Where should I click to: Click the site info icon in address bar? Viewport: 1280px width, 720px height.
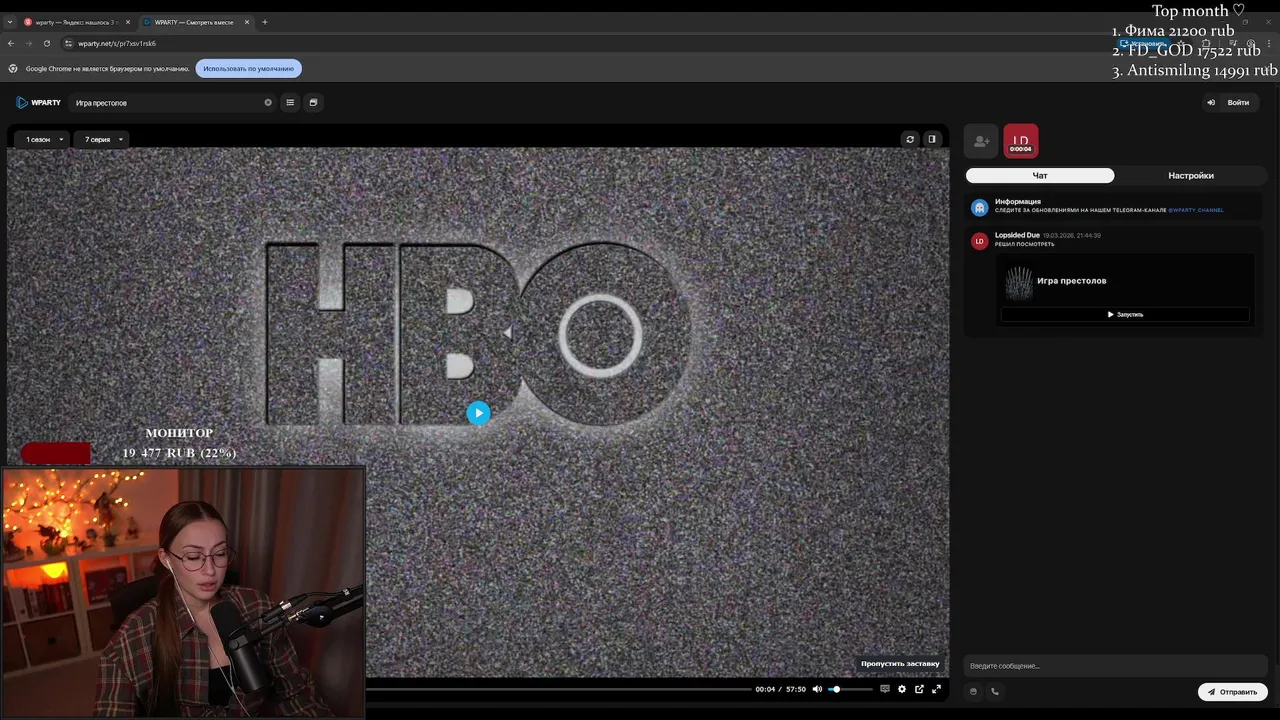69,43
